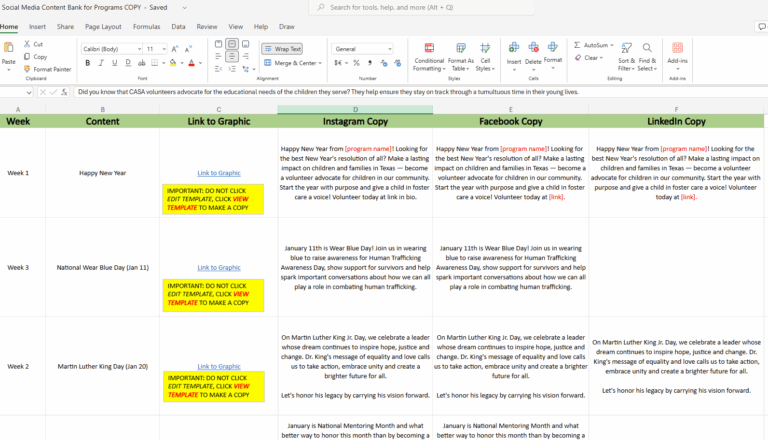Image resolution: width=768 pixels, height=440 pixels.
Task: Click the Format Painter tool
Action: 47,69
